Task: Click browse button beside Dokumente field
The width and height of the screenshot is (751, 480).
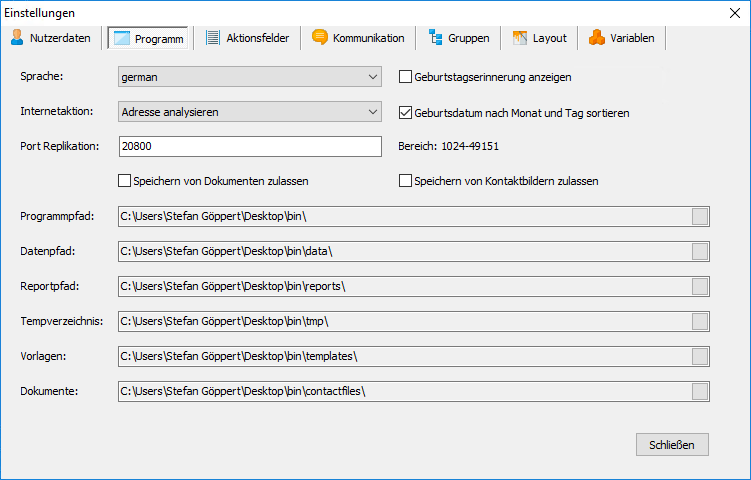Action: (x=700, y=391)
